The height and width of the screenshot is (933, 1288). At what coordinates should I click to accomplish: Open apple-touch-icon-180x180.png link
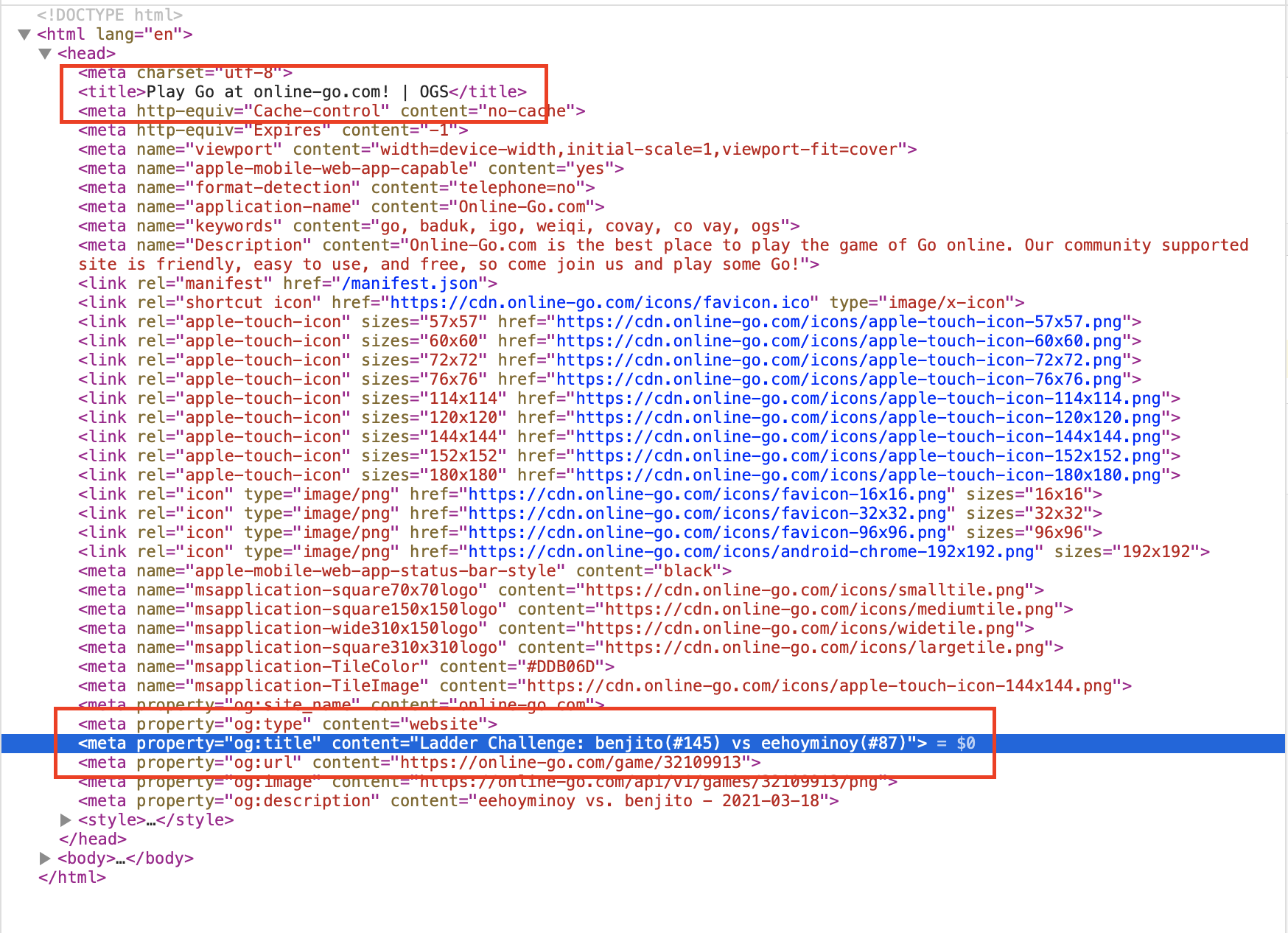click(x=868, y=475)
